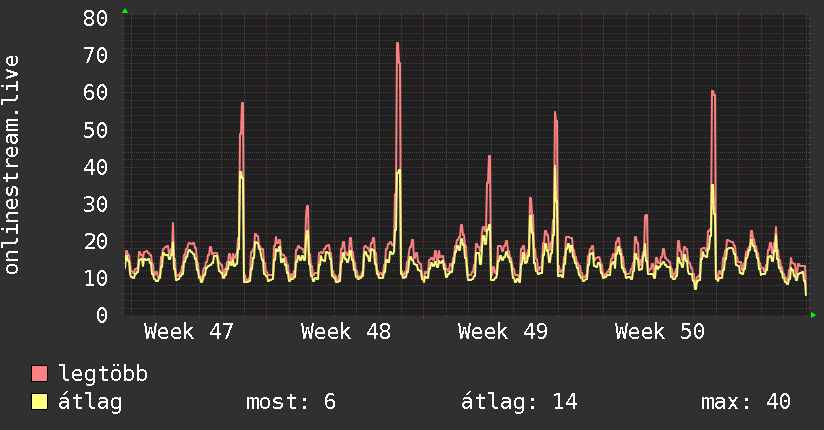Click the átlag: 14 statistic

coord(519,402)
